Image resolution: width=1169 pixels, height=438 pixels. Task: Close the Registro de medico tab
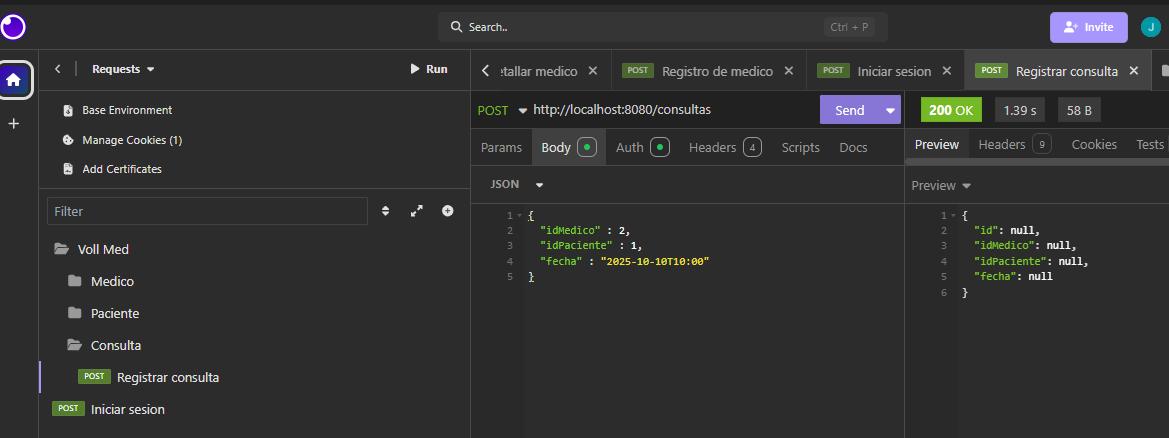coord(788,71)
